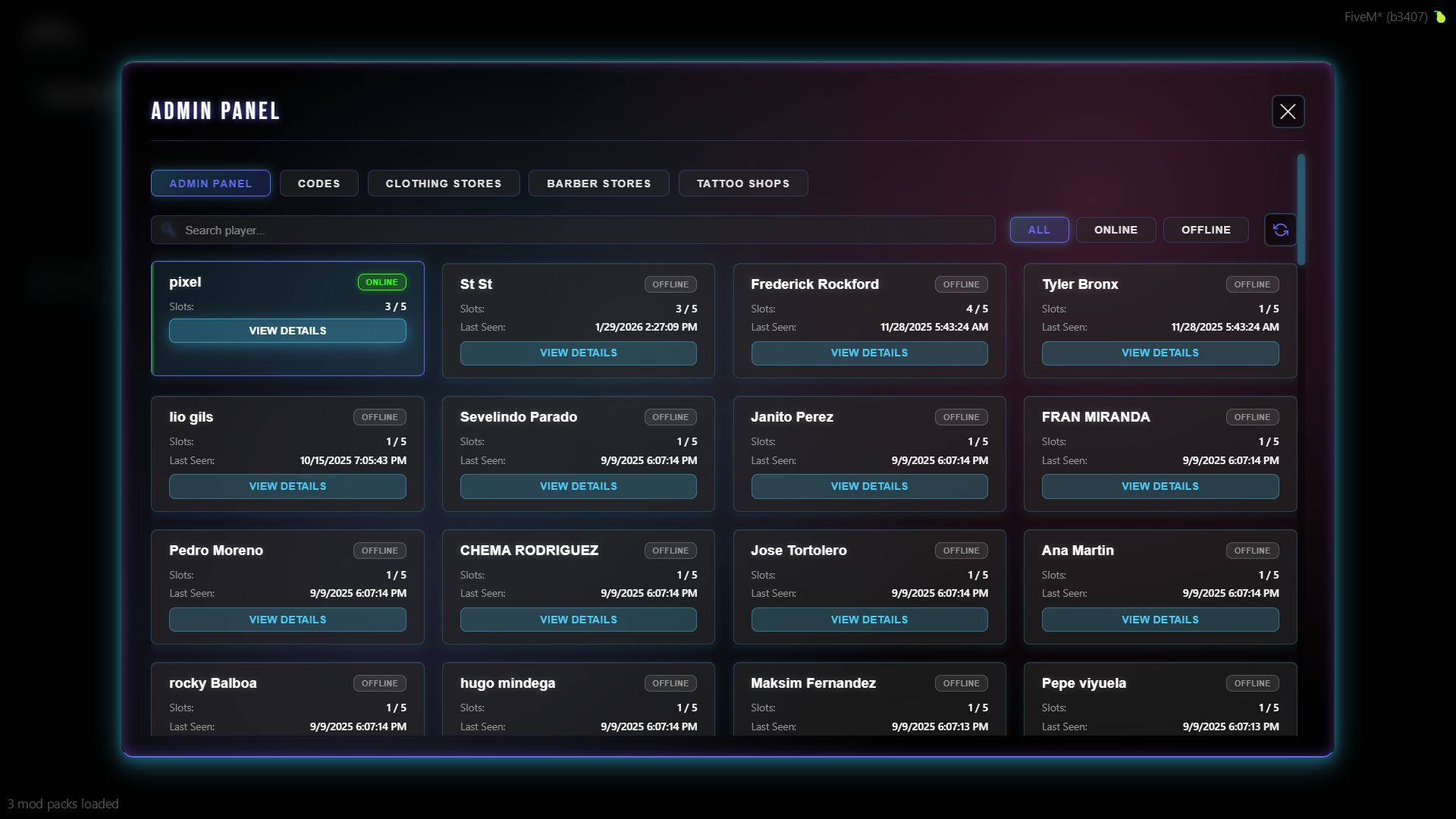View details for FRAN MIRANDA
The width and height of the screenshot is (1456, 819).
(1160, 486)
